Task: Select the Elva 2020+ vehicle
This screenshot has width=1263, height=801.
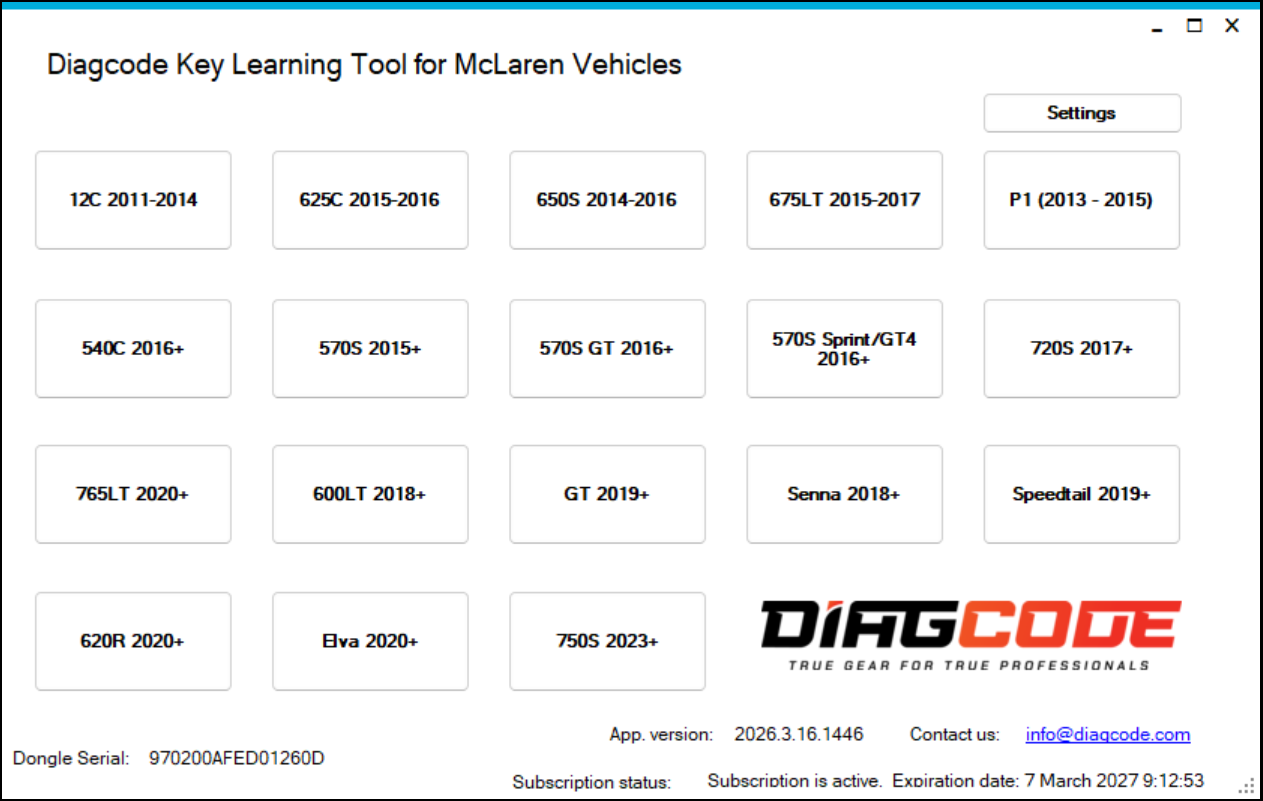Action: point(370,641)
